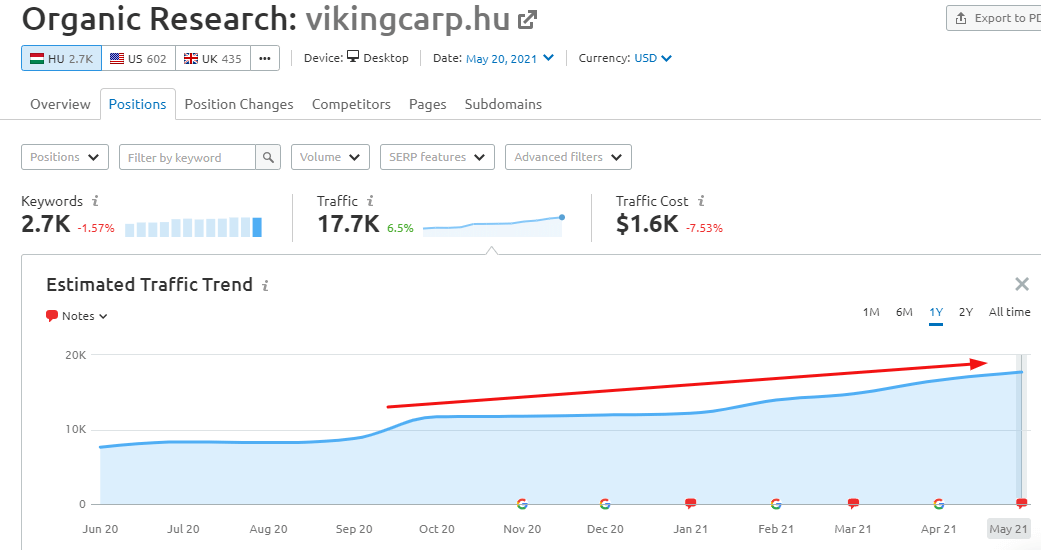The height and width of the screenshot is (550, 1041).
Task: Close the Estimated Traffic Trend panel
Action: [x=1022, y=284]
